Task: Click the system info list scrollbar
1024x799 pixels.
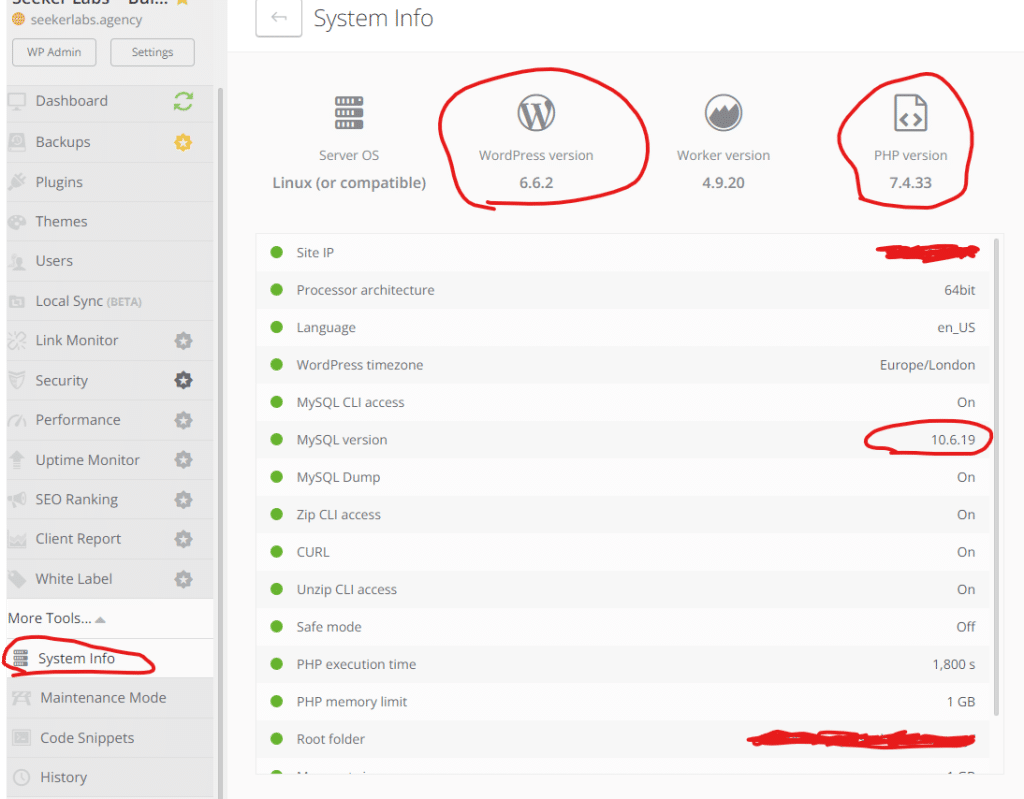Action: click(x=996, y=477)
